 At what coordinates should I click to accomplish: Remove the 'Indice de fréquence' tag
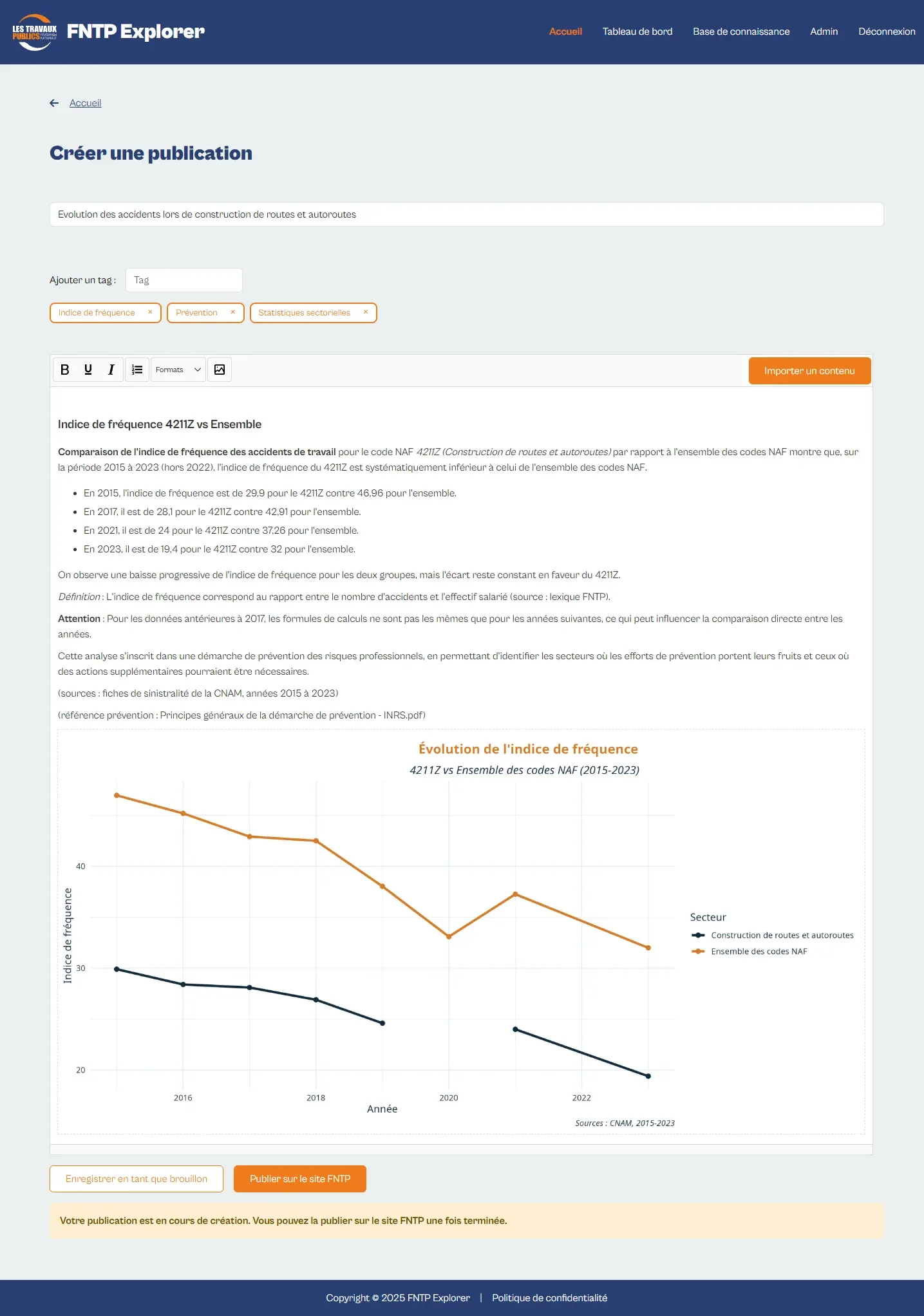point(150,312)
